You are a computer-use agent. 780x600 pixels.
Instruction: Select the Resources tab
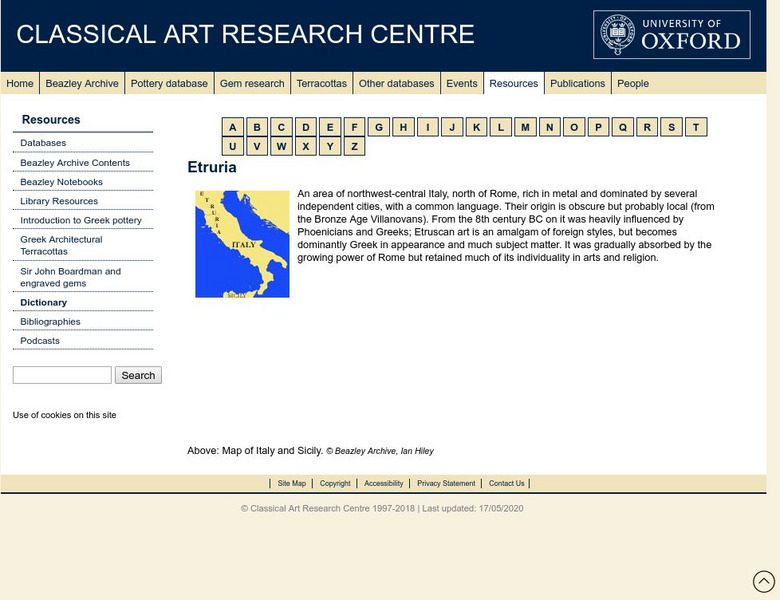(514, 84)
